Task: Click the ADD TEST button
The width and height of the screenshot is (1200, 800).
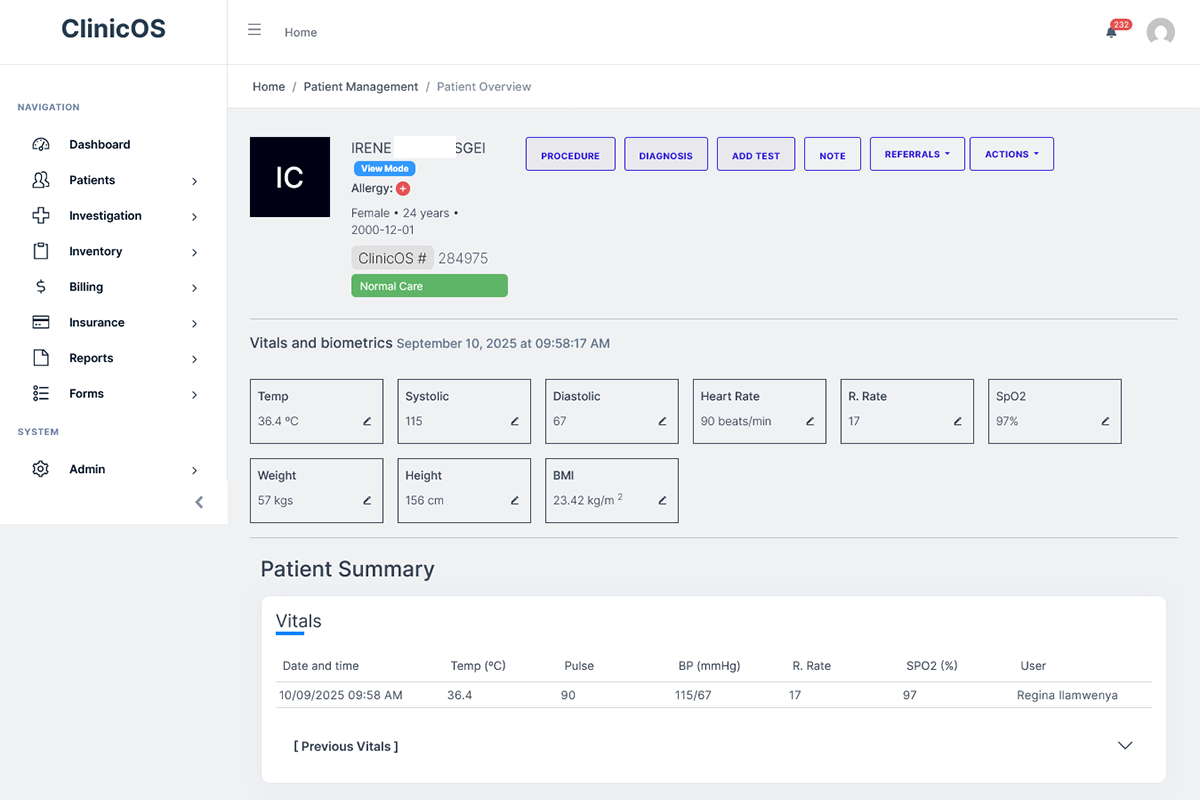Action: pyautogui.click(x=755, y=154)
